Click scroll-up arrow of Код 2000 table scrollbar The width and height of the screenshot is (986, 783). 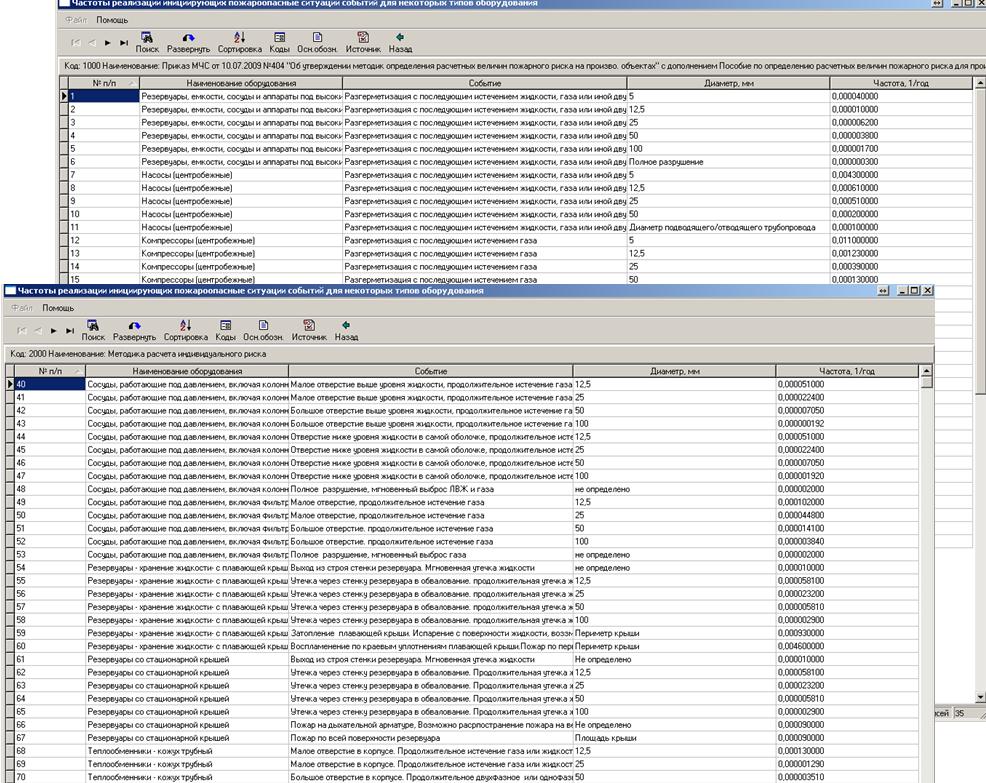pyautogui.click(x=926, y=371)
